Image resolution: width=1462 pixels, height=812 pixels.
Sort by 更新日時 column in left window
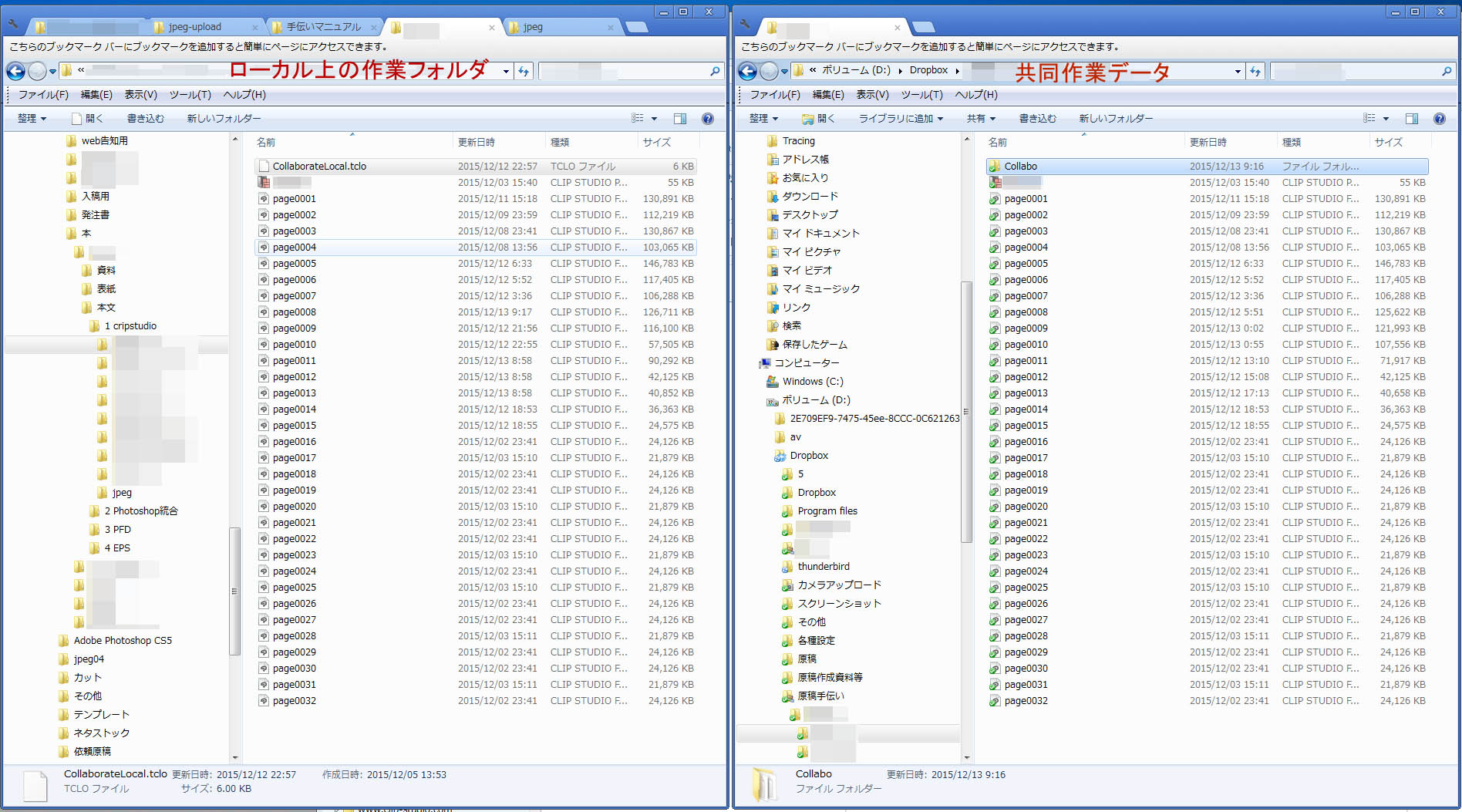pyautogui.click(x=477, y=143)
